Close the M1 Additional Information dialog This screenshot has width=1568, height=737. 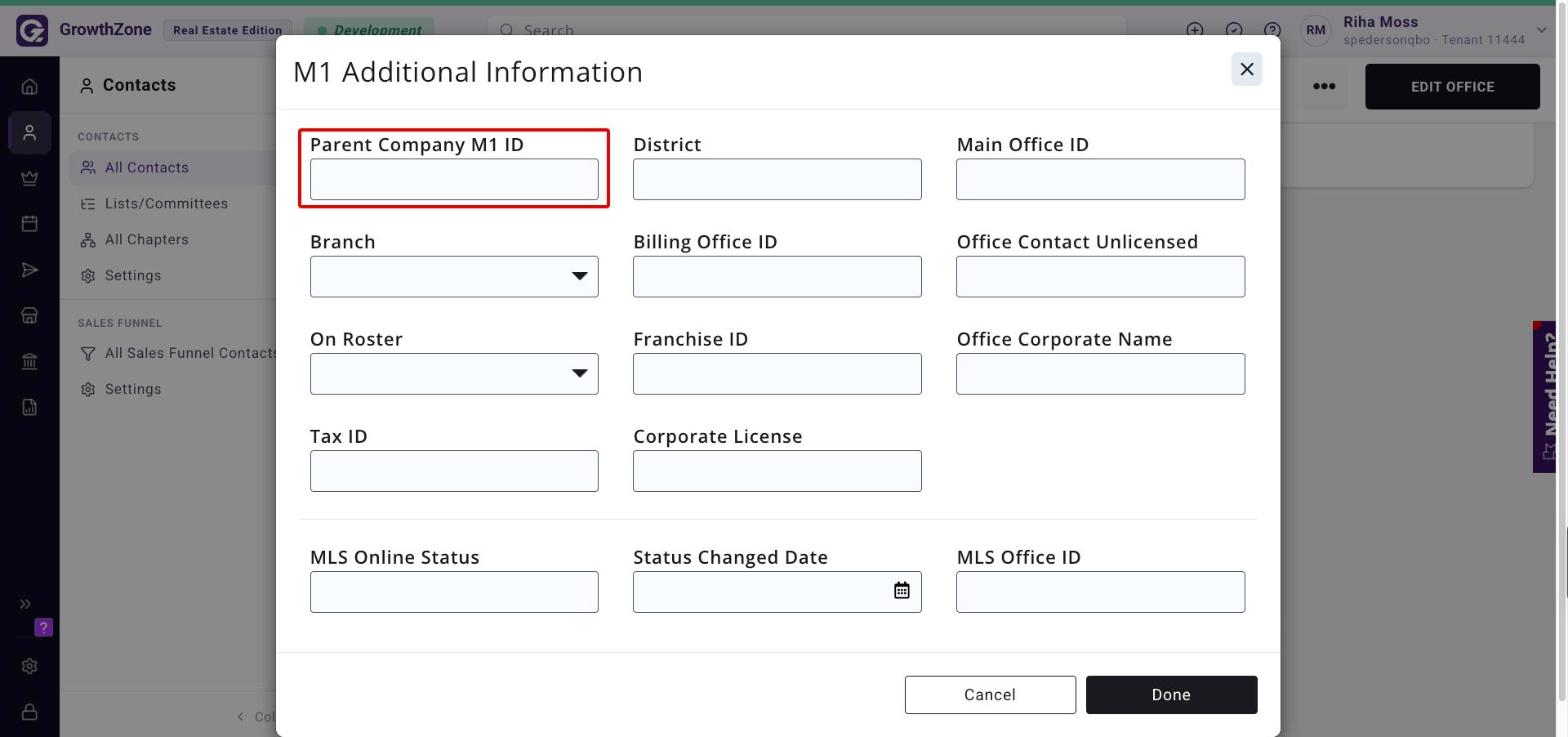pyautogui.click(x=1246, y=69)
